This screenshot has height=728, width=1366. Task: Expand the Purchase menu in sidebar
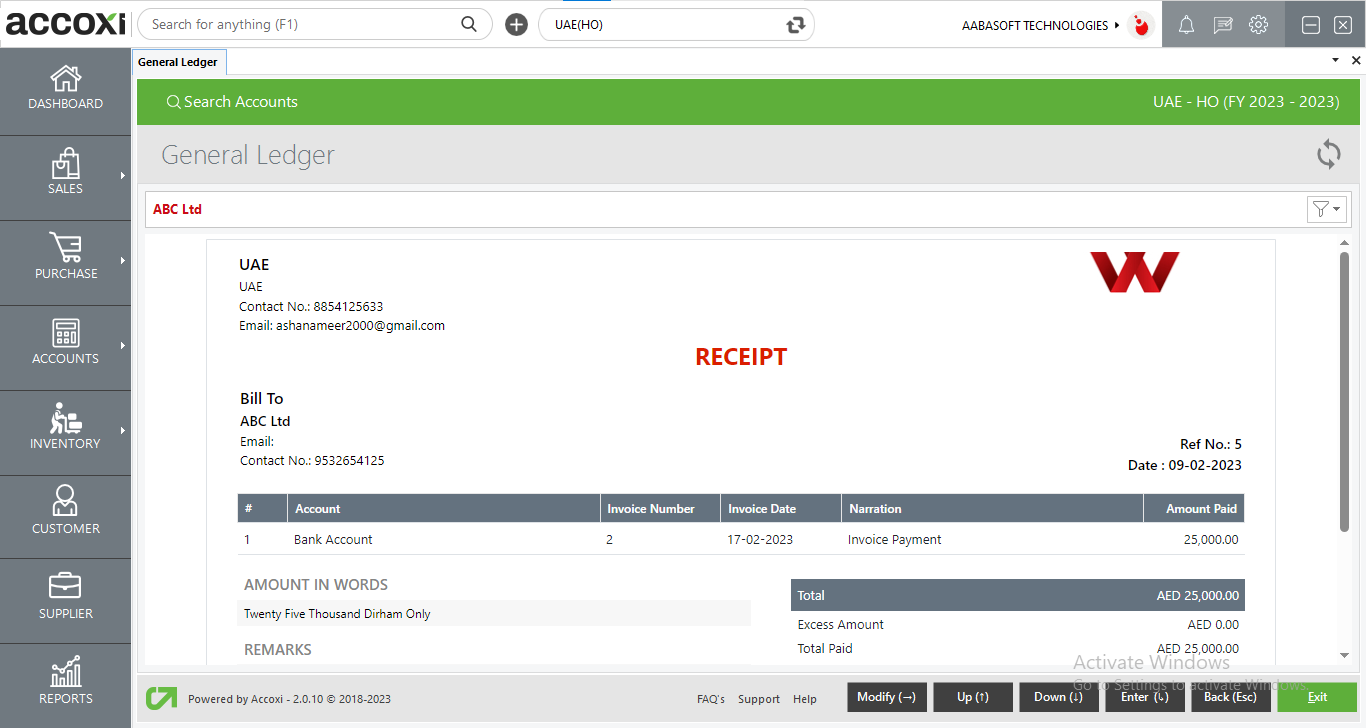[65, 257]
